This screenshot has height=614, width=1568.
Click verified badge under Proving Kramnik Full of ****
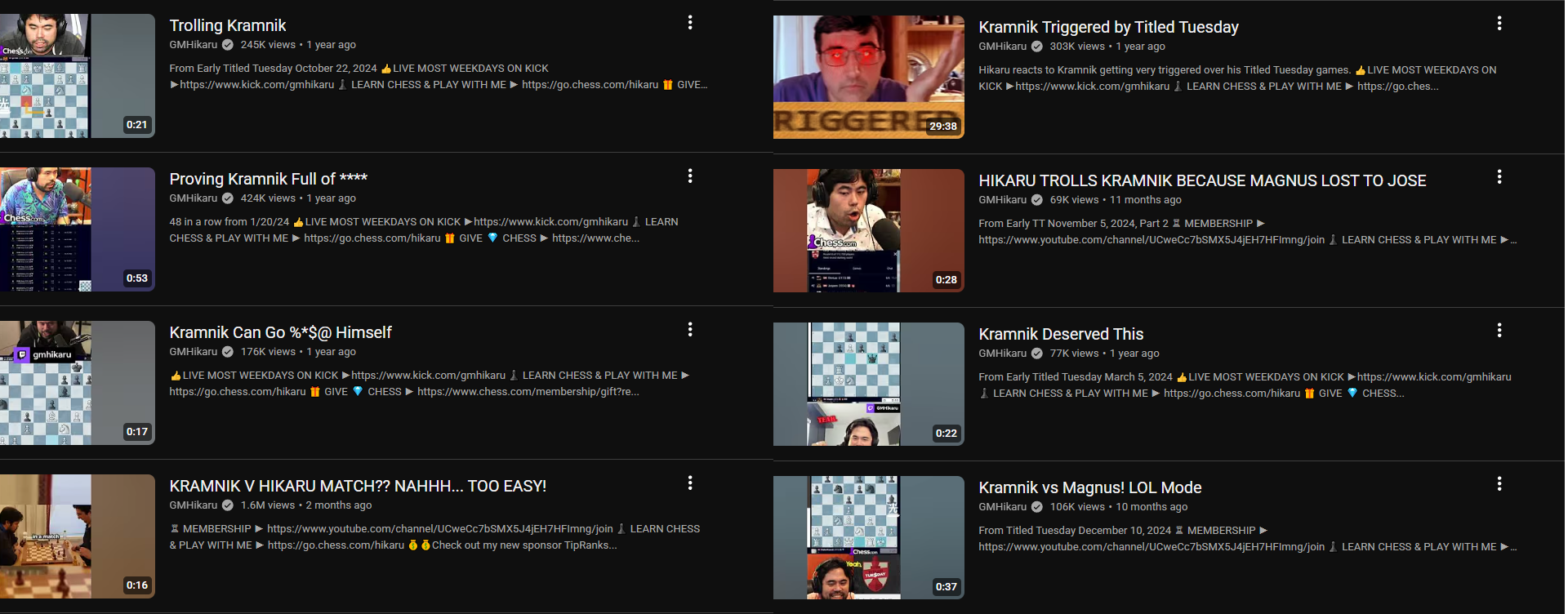pyautogui.click(x=228, y=198)
